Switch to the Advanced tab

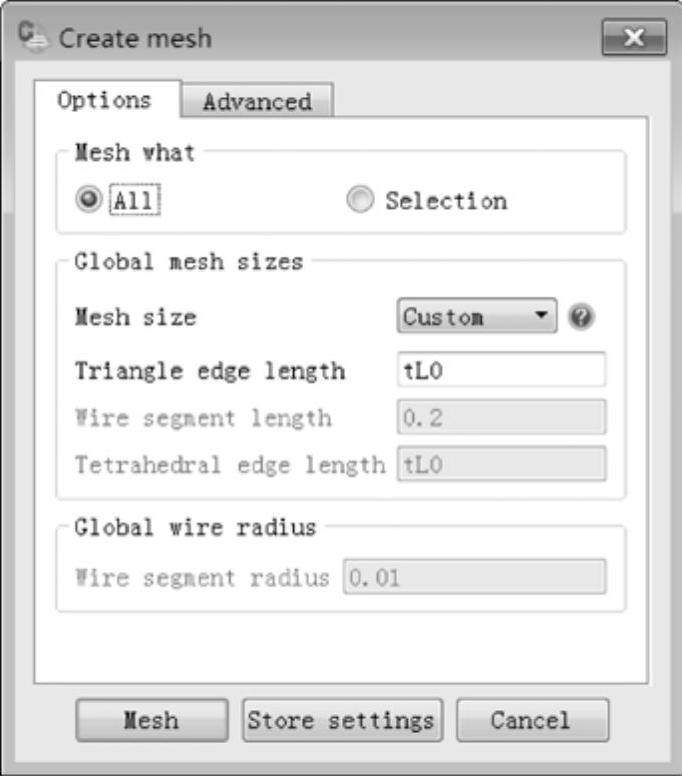tap(257, 101)
